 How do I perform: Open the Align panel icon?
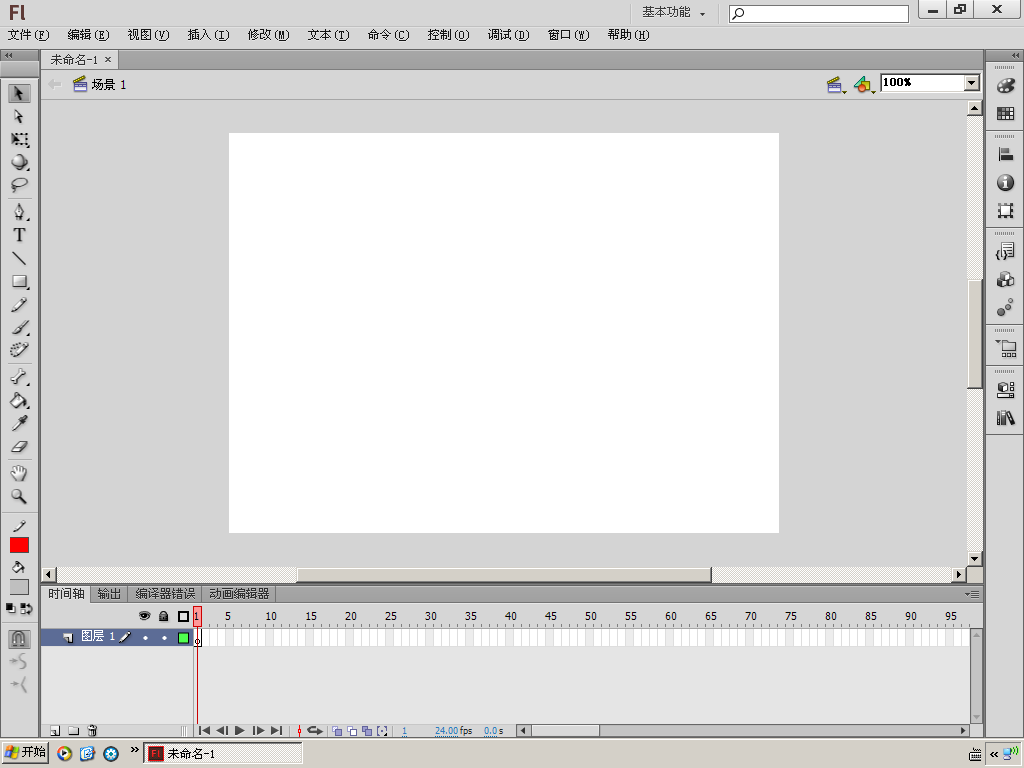tap(1006, 155)
